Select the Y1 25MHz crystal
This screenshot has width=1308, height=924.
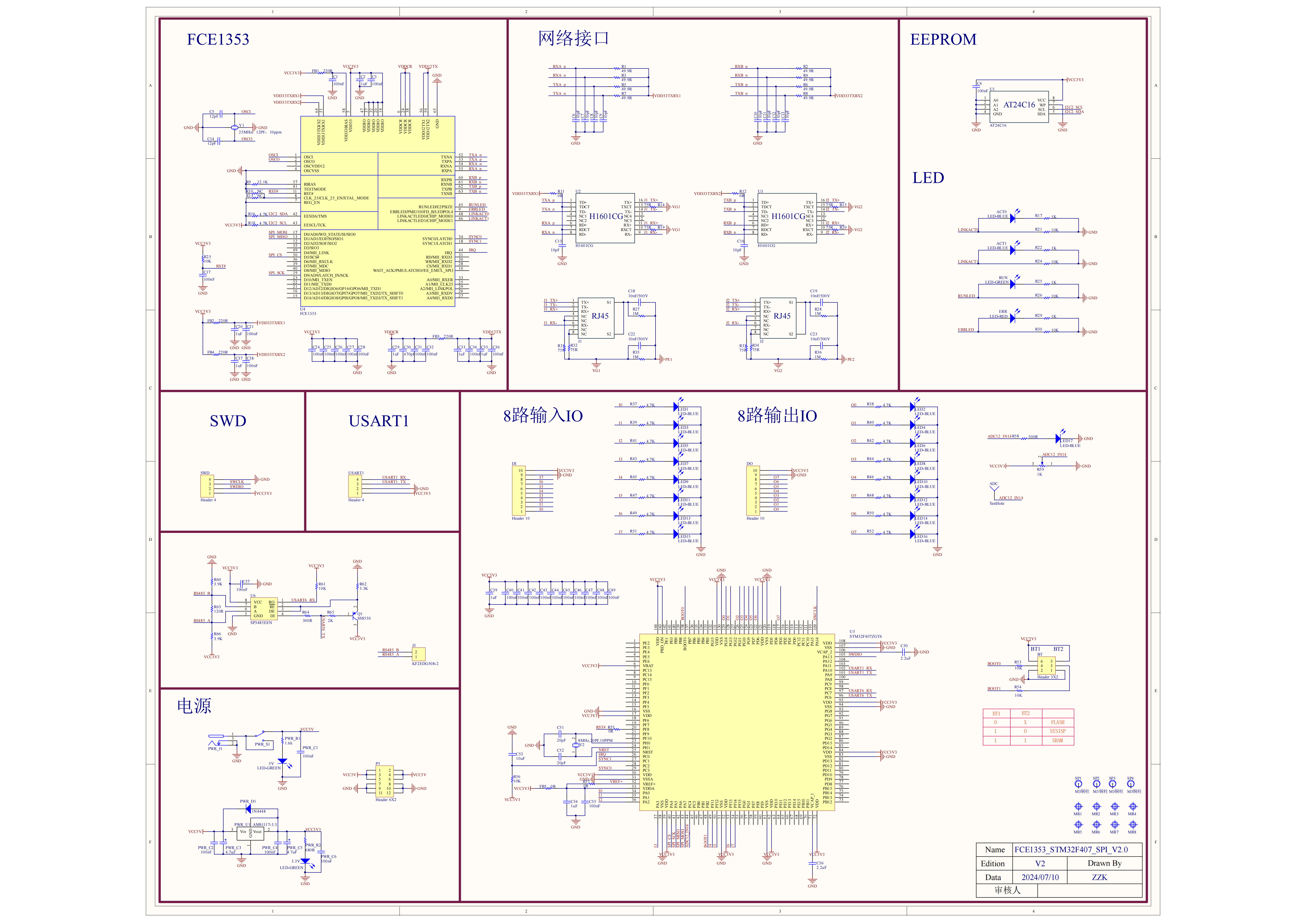tap(234, 128)
